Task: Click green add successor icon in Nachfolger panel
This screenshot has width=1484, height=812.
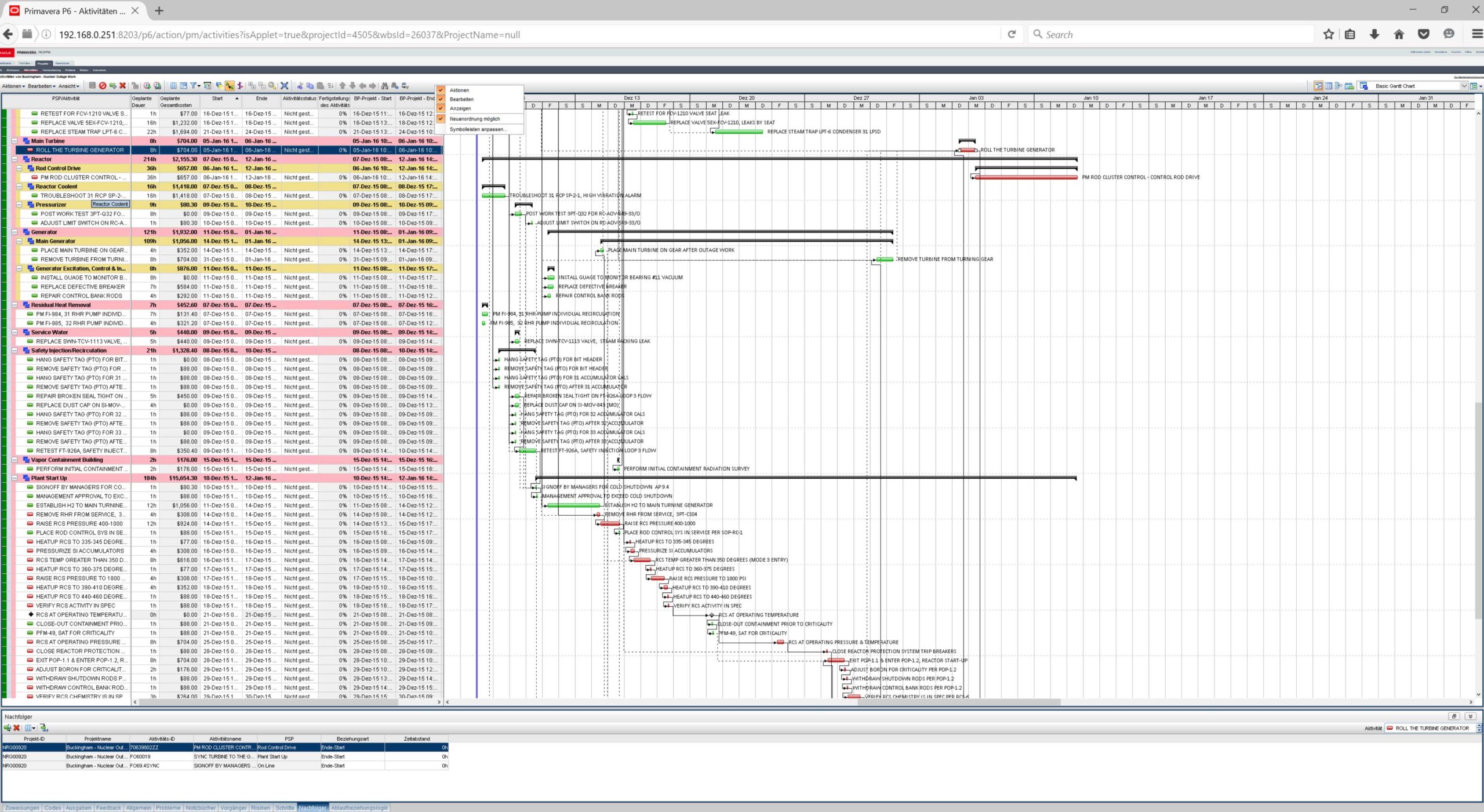Action: click(8, 728)
